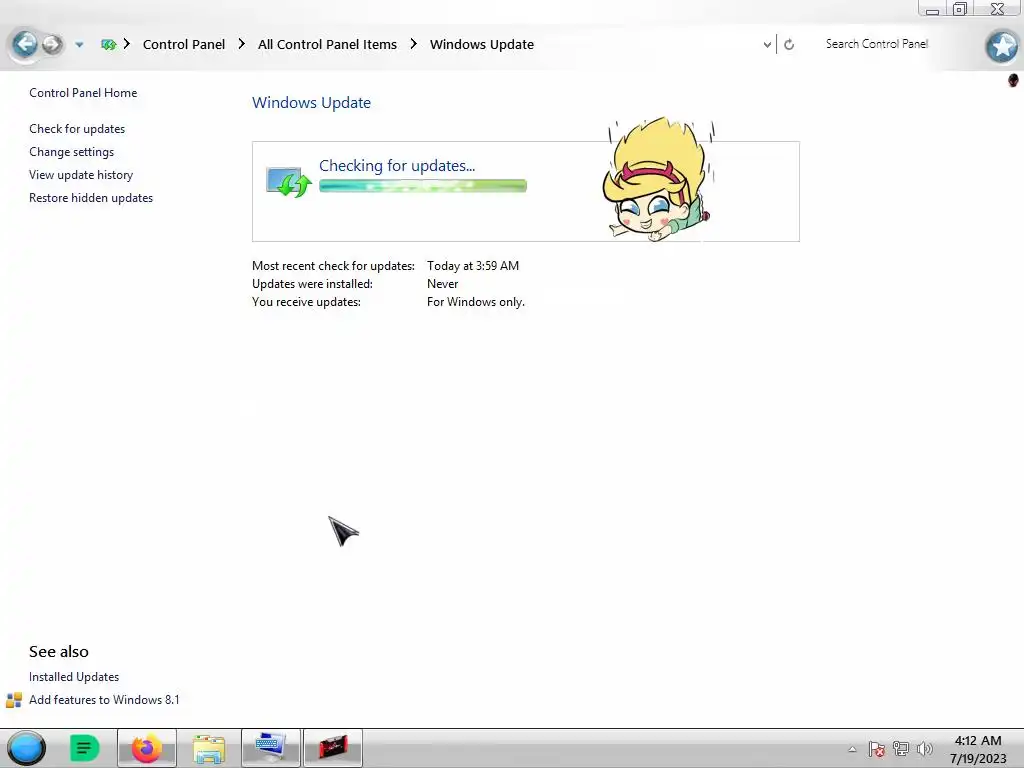The image size is (1024, 768).
Task: Click the checking for updates progress bar
Action: 423,186
